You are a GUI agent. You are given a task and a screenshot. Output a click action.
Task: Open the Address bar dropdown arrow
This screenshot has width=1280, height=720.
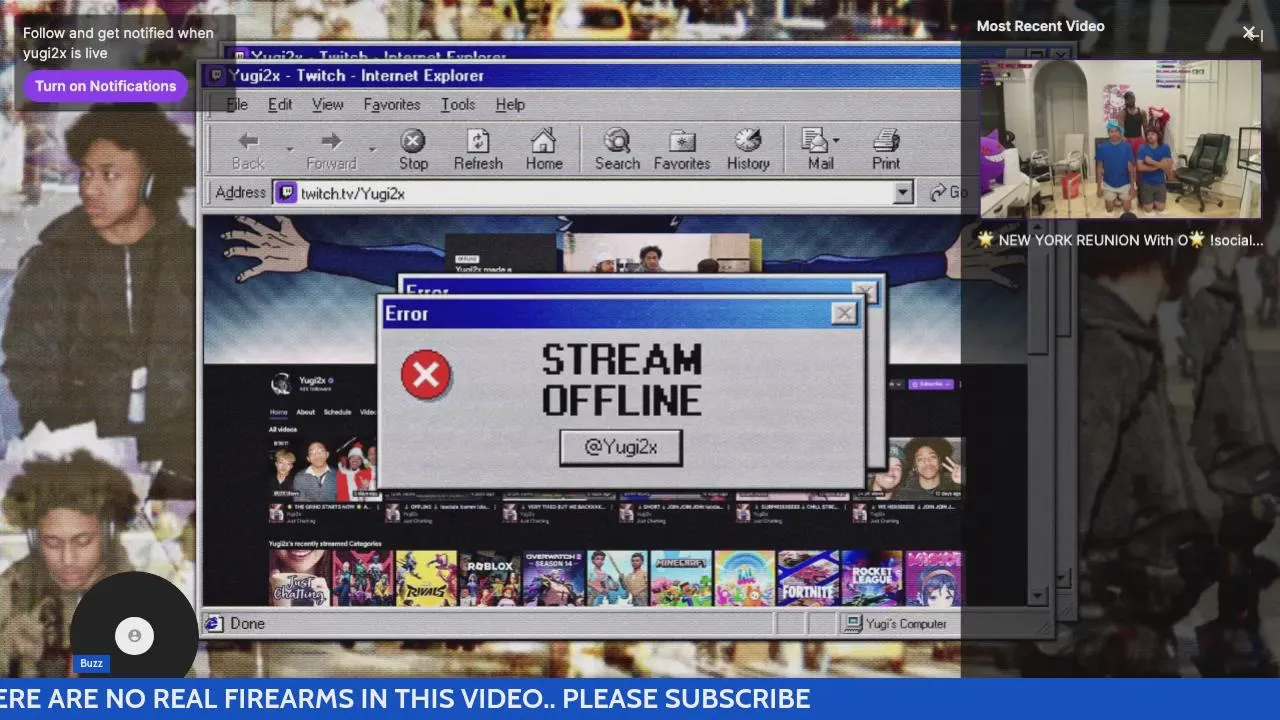point(903,193)
